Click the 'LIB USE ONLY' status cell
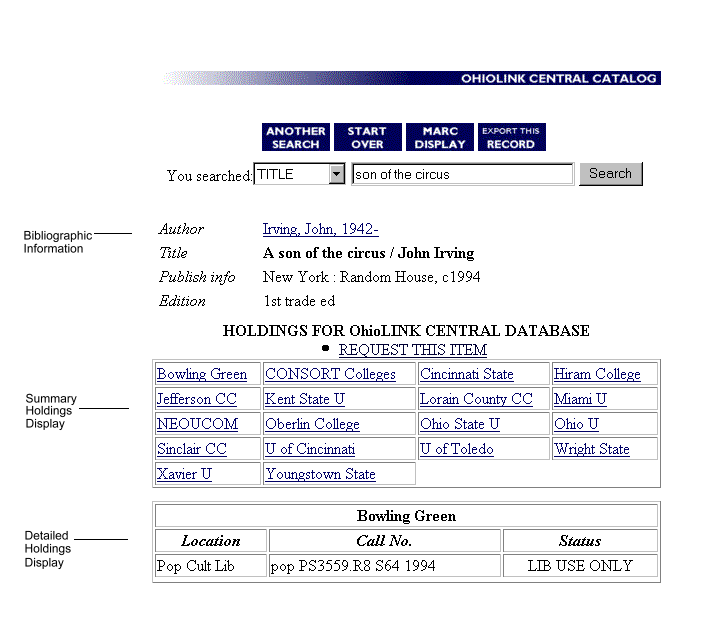Screen dimensions: 701x625 point(580,566)
